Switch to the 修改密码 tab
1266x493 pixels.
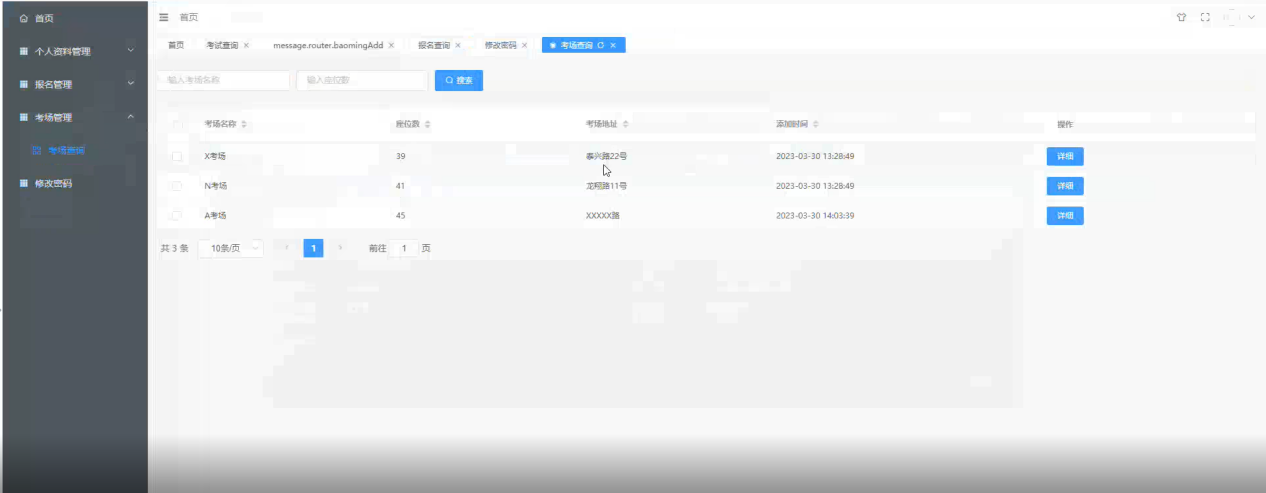[x=500, y=45]
